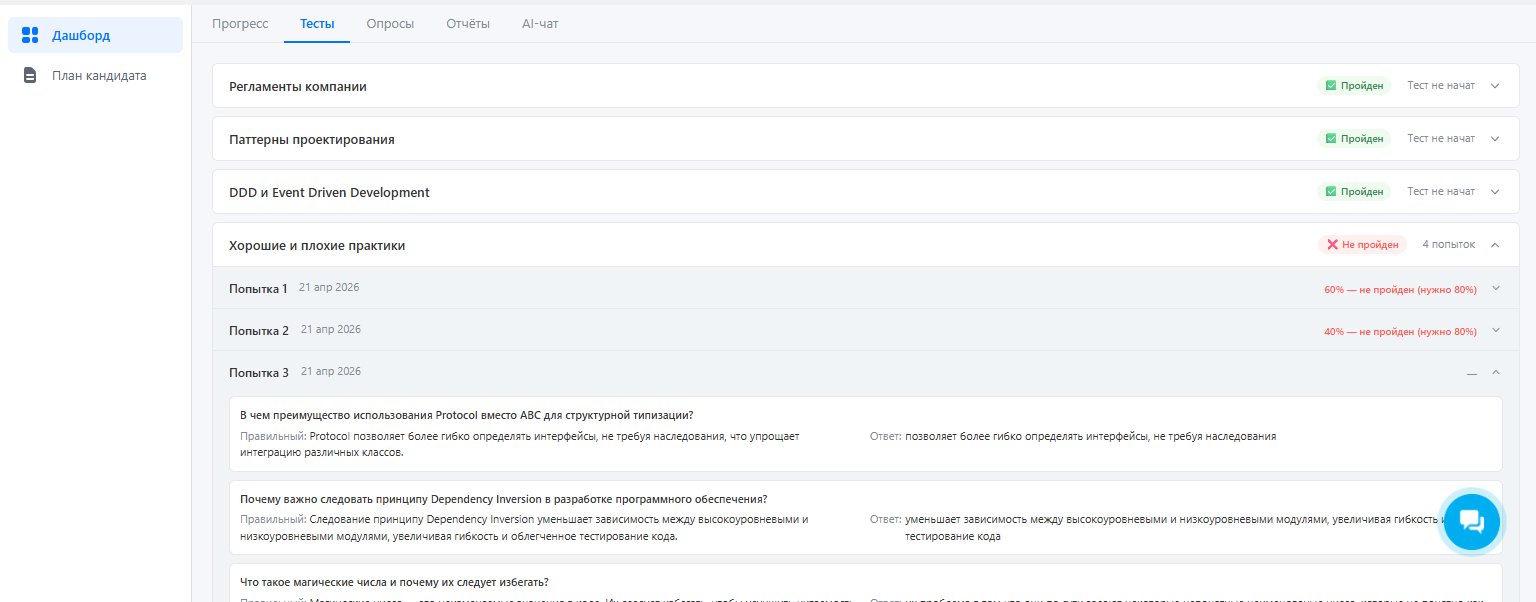This screenshot has height=602, width=1536.
Task: Expand the Регламенты компании test row
Action: [x=1495, y=86]
